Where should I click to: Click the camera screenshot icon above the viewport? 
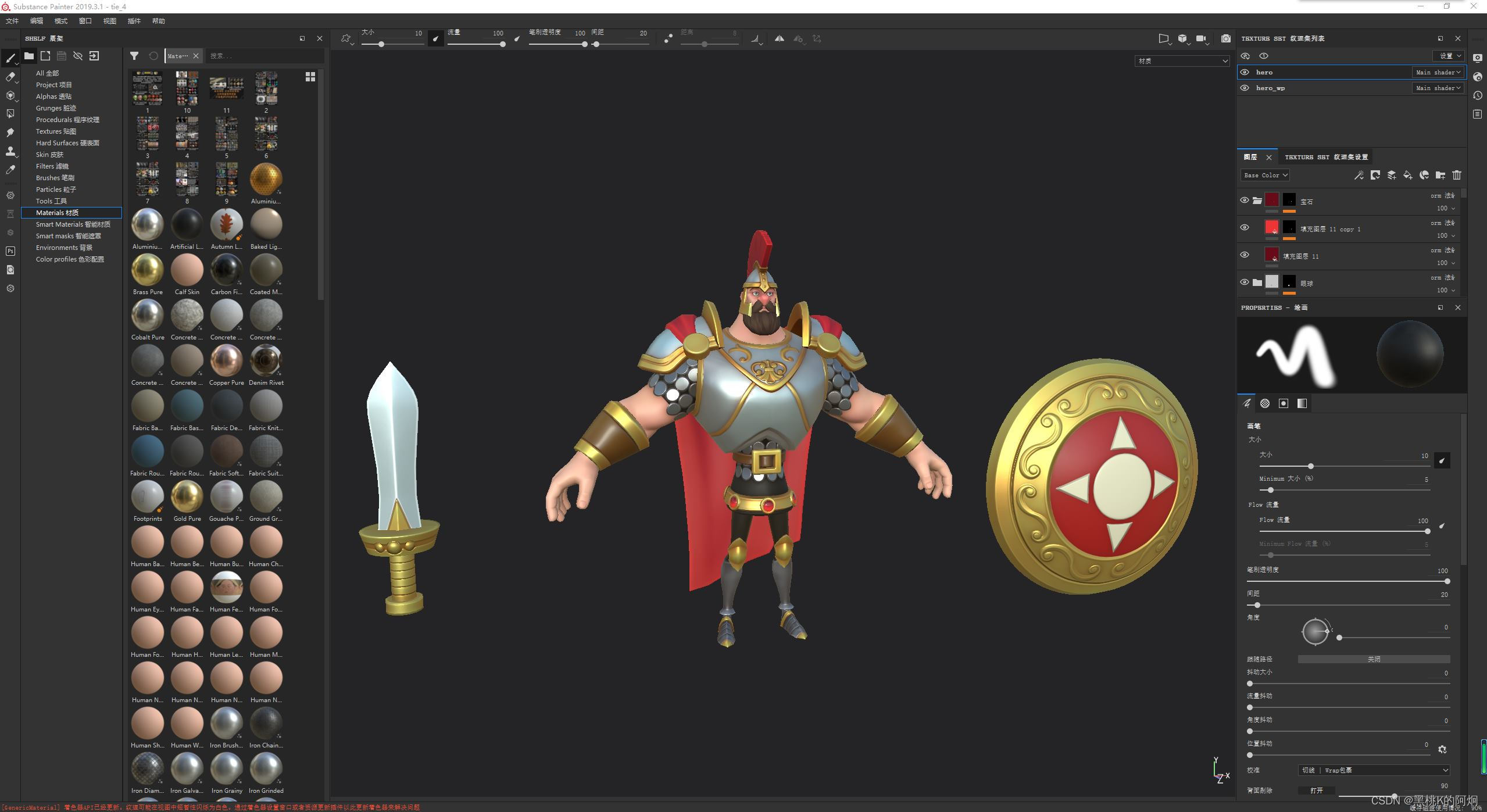pyautogui.click(x=1225, y=39)
